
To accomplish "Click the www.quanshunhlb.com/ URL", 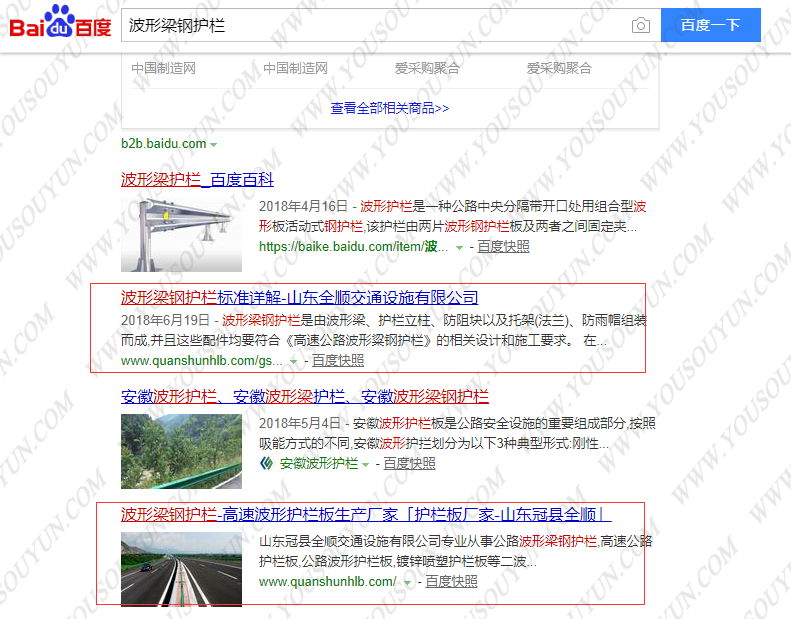I will coord(328,582).
